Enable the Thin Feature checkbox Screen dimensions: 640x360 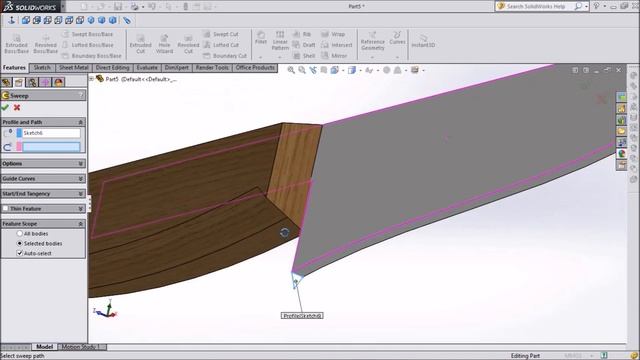tap(5, 209)
